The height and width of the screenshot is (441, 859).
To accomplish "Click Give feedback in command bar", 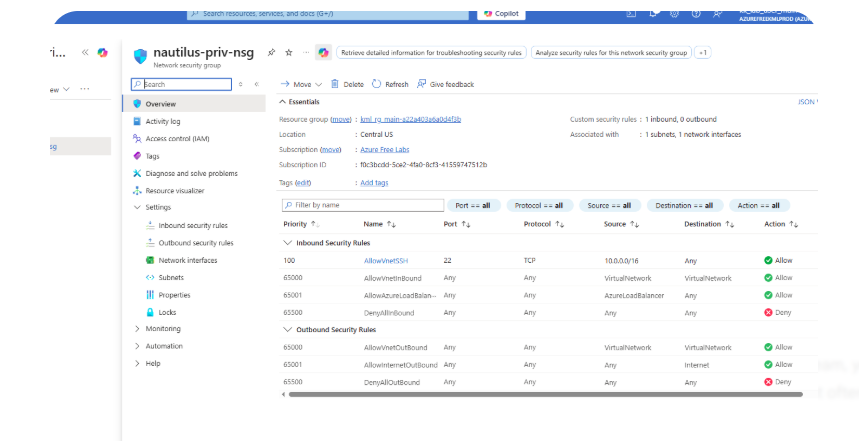I will [x=445, y=84].
